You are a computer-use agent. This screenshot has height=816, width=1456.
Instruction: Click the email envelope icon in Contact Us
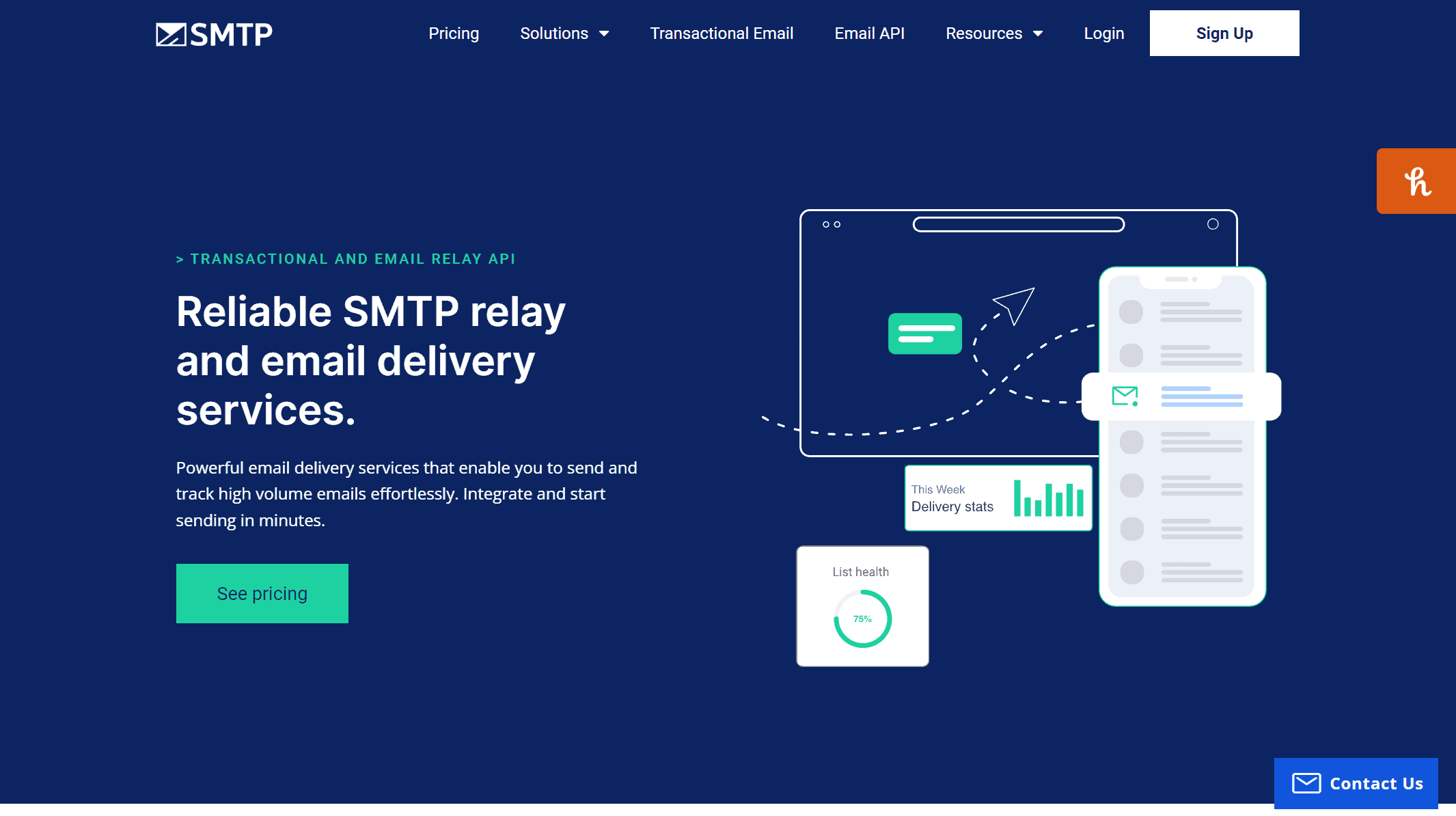pyautogui.click(x=1307, y=783)
